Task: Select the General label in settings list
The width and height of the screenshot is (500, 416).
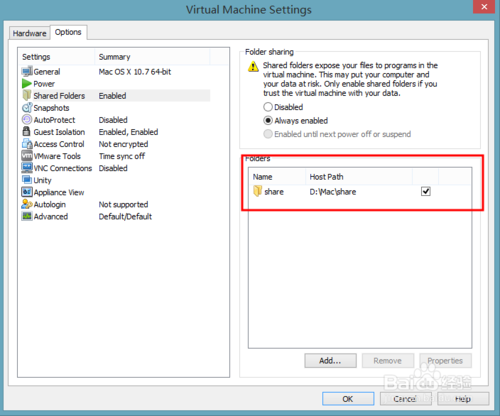Action: [47, 72]
